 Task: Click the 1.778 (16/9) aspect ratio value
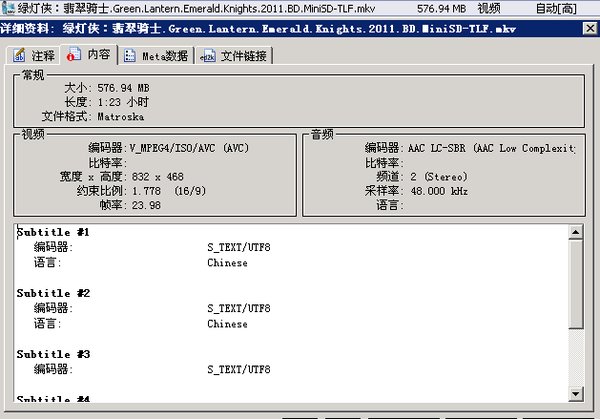click(169, 191)
